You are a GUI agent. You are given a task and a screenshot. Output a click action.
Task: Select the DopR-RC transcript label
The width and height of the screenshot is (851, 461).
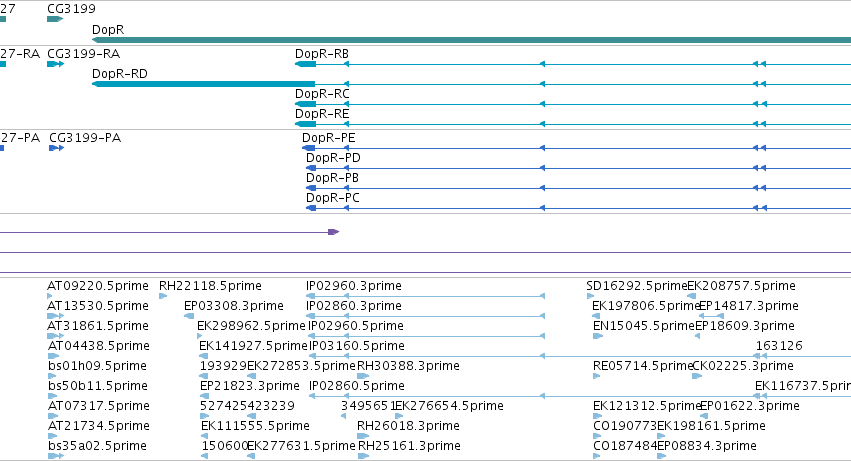coord(322,94)
